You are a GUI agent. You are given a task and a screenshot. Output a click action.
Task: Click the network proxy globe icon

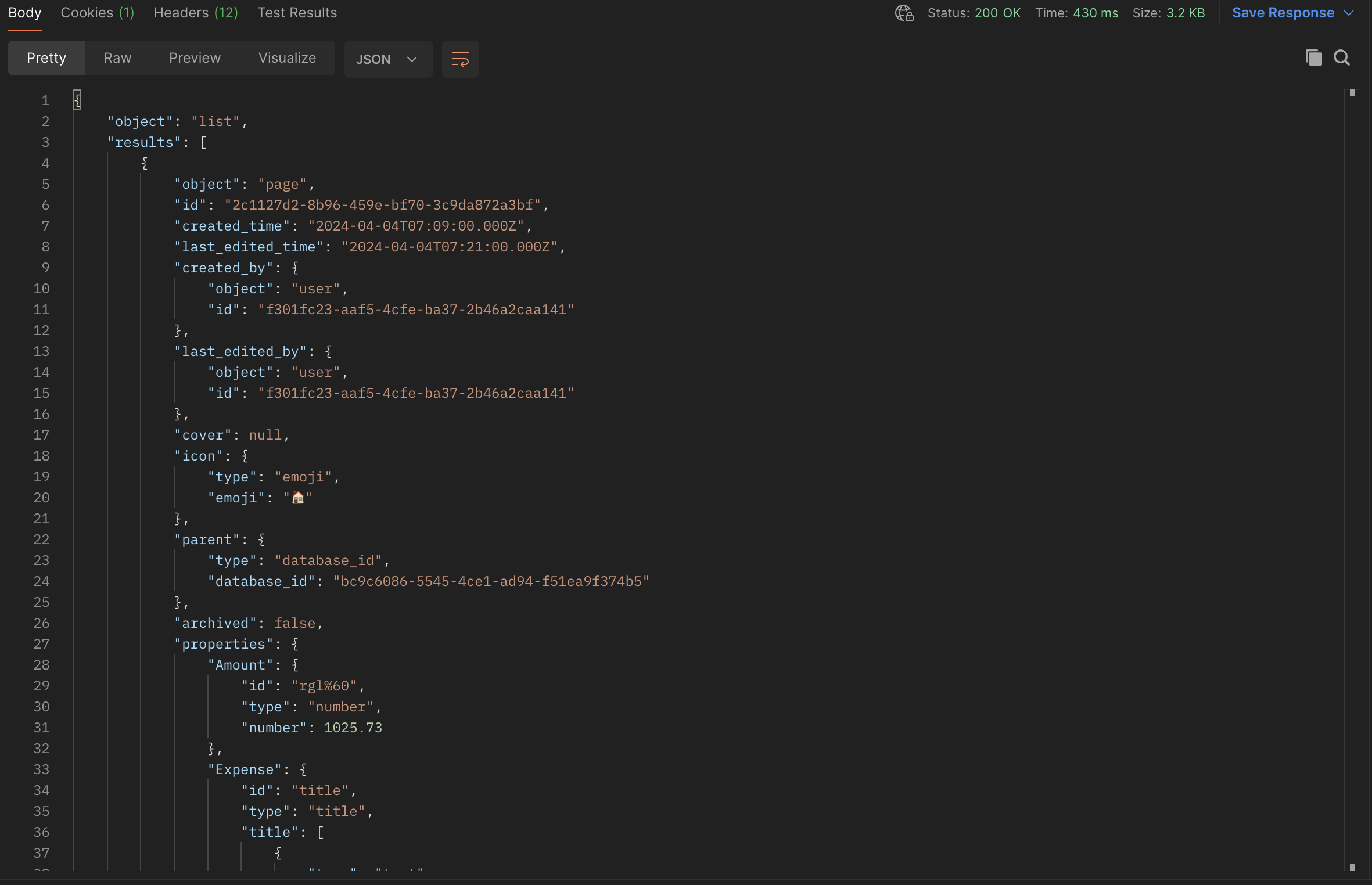tap(903, 13)
